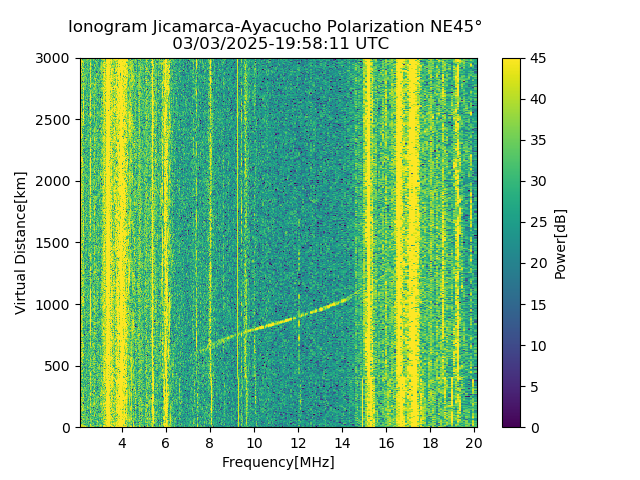
Task: Click the 3000 tick on distance axis
Action: point(52,59)
